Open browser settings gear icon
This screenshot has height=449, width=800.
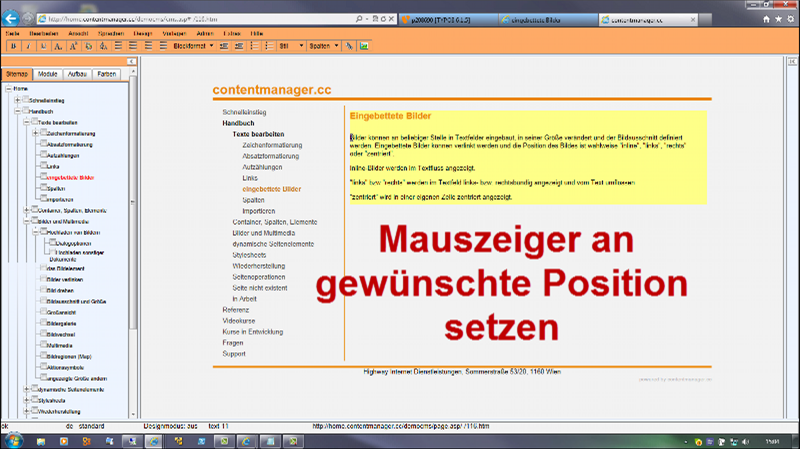coord(790,19)
